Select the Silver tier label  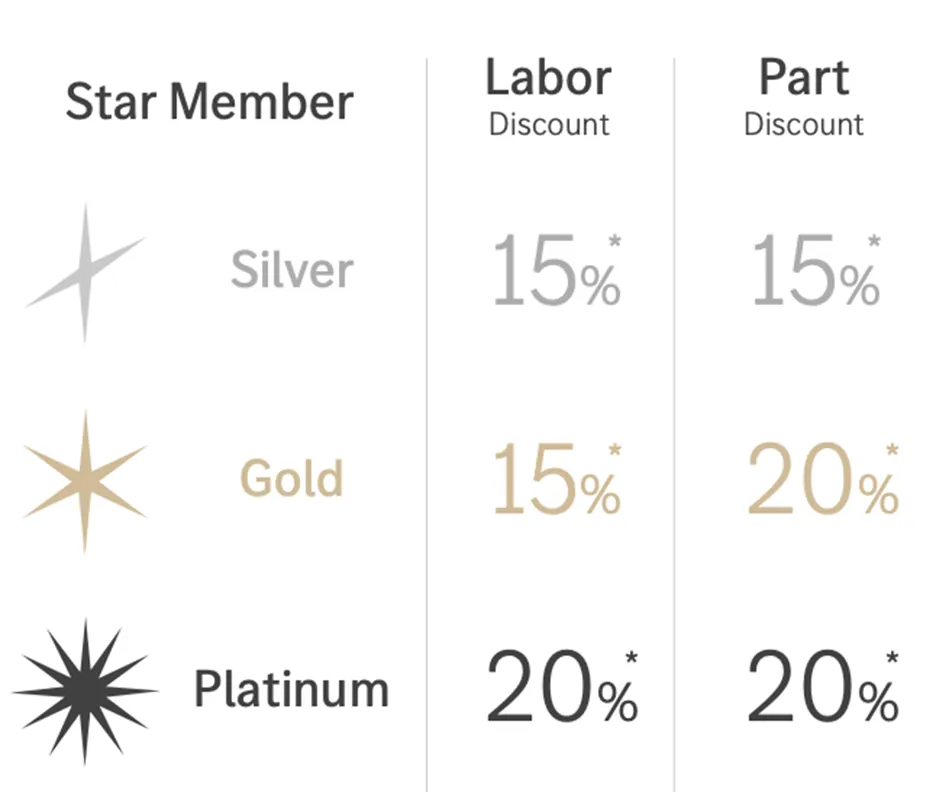tap(292, 269)
